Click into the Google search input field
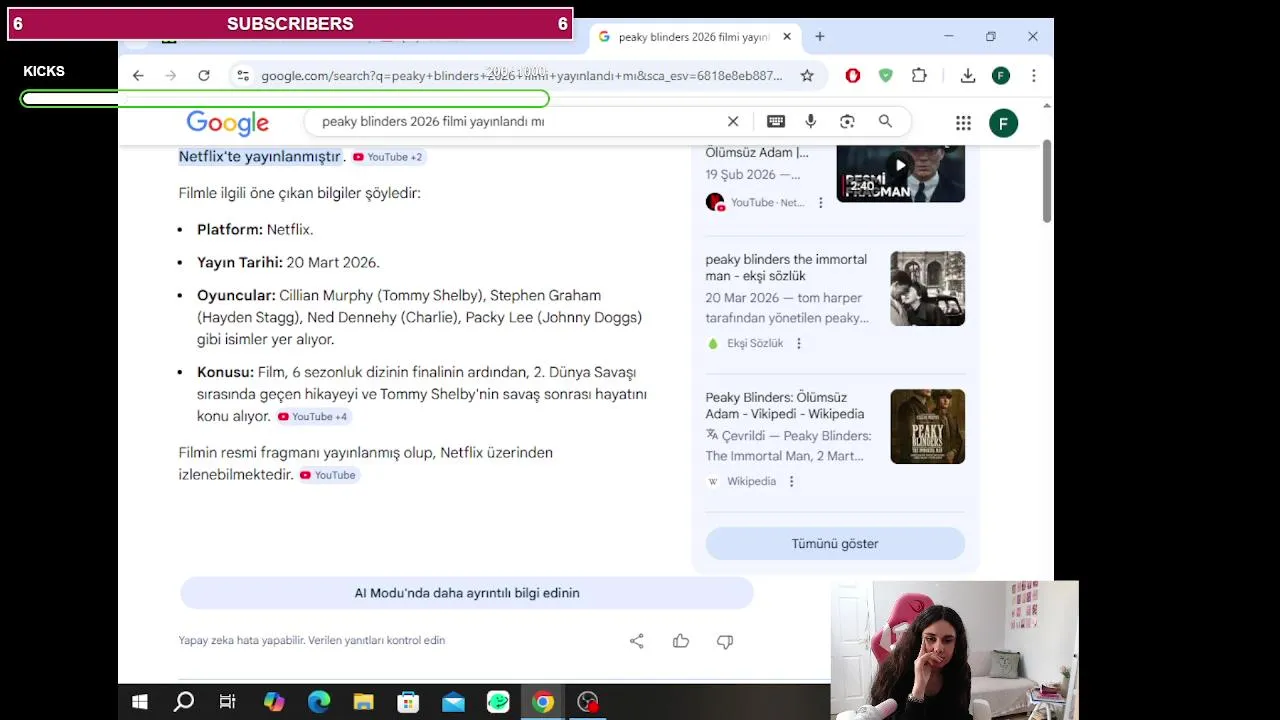The height and width of the screenshot is (720, 1280). pyautogui.click(x=520, y=121)
